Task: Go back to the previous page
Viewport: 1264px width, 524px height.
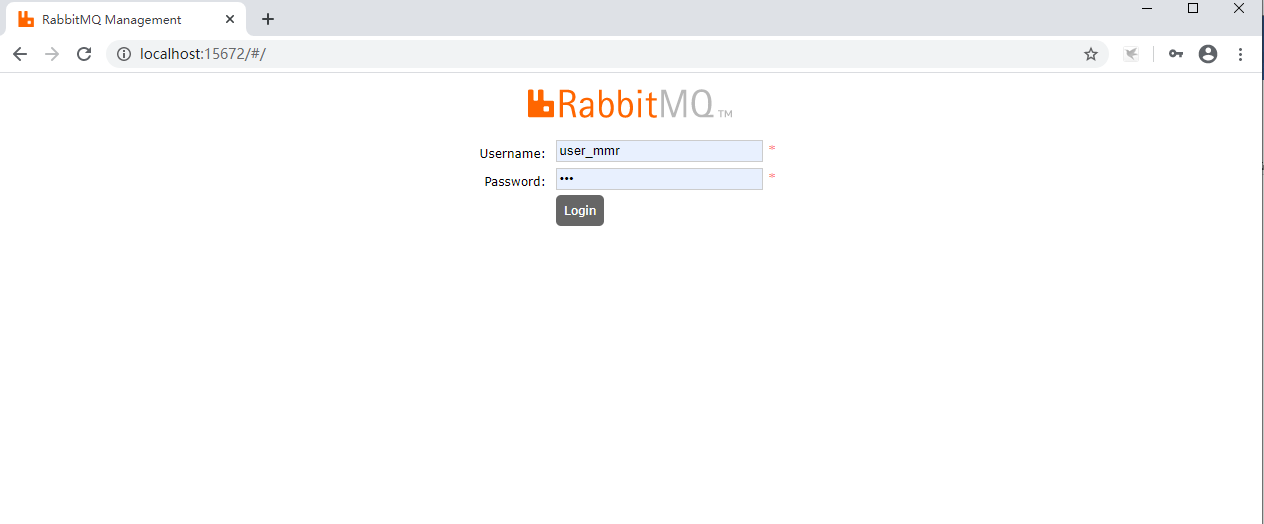Action: [x=20, y=54]
